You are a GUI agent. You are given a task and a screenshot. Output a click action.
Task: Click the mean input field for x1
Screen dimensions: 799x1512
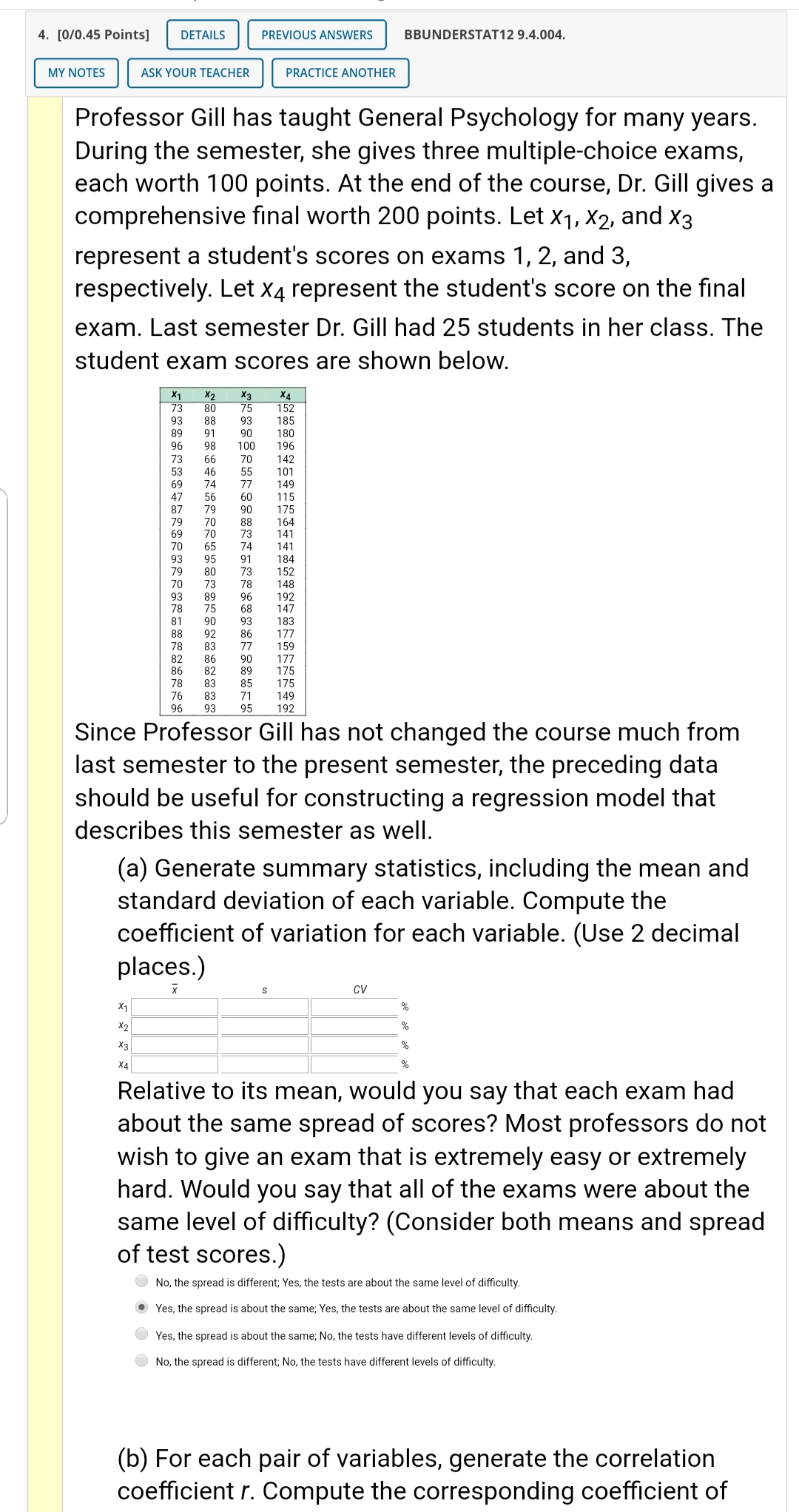pyautogui.click(x=174, y=1007)
